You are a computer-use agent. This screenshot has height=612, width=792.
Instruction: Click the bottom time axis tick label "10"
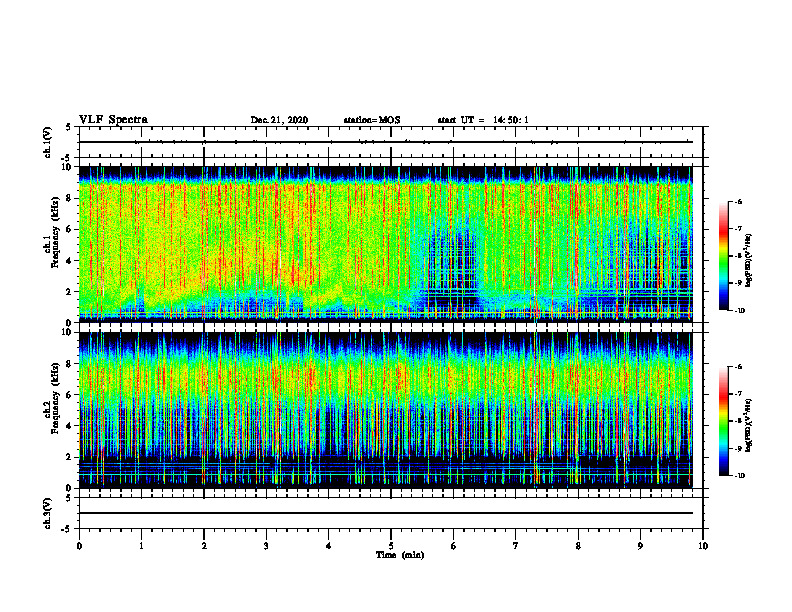[x=703, y=546]
